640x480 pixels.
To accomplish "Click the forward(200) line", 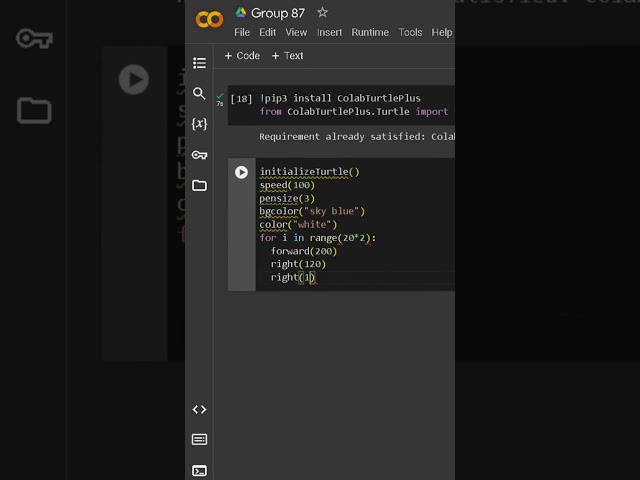I will click(304, 251).
